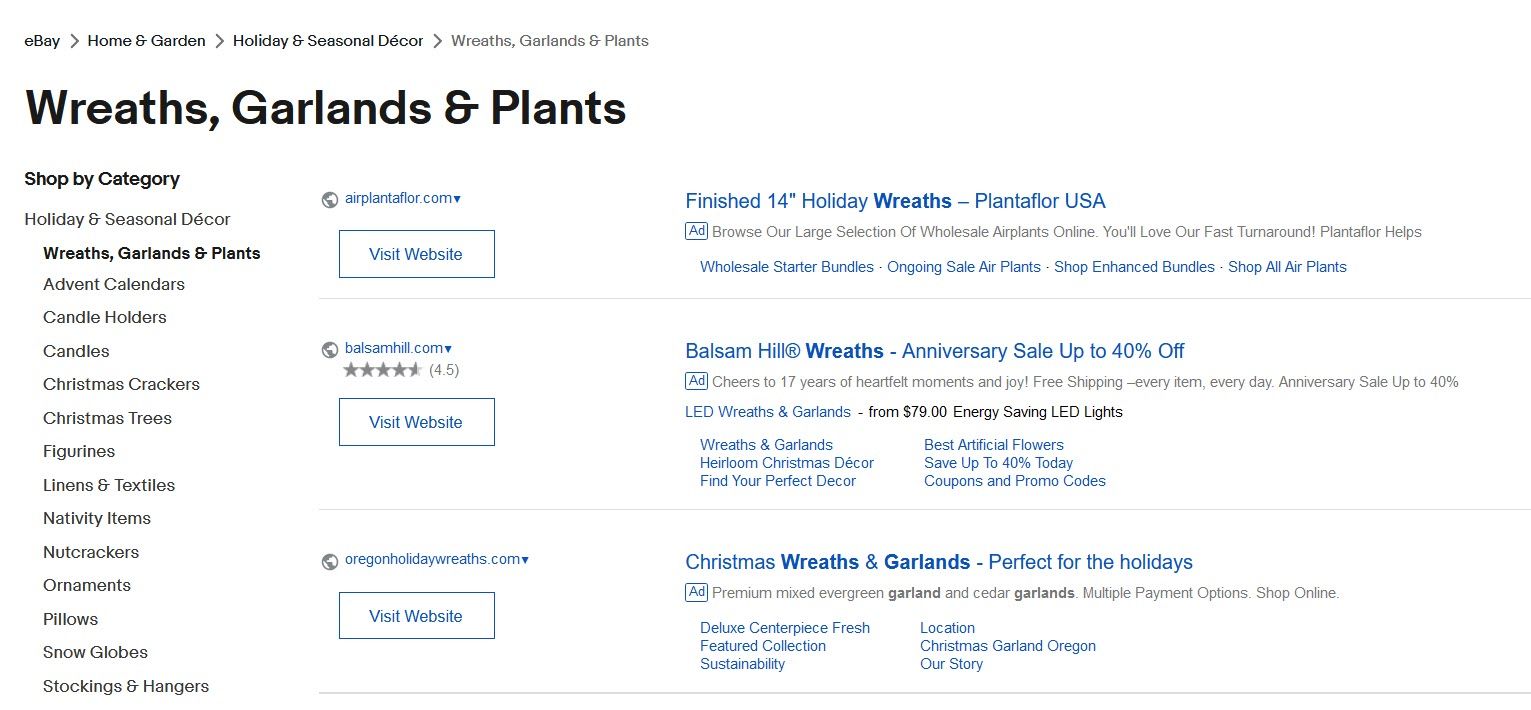
Task: Visit Website for the Plantaflor ad
Action: coord(416,254)
